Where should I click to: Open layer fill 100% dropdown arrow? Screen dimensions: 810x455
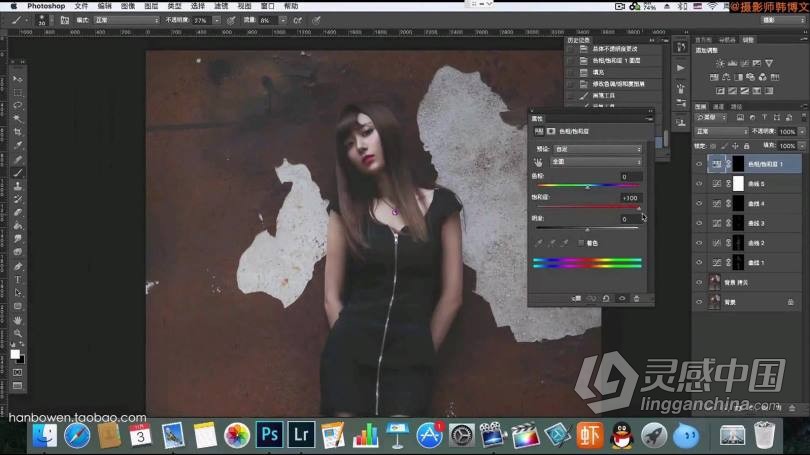click(x=802, y=146)
